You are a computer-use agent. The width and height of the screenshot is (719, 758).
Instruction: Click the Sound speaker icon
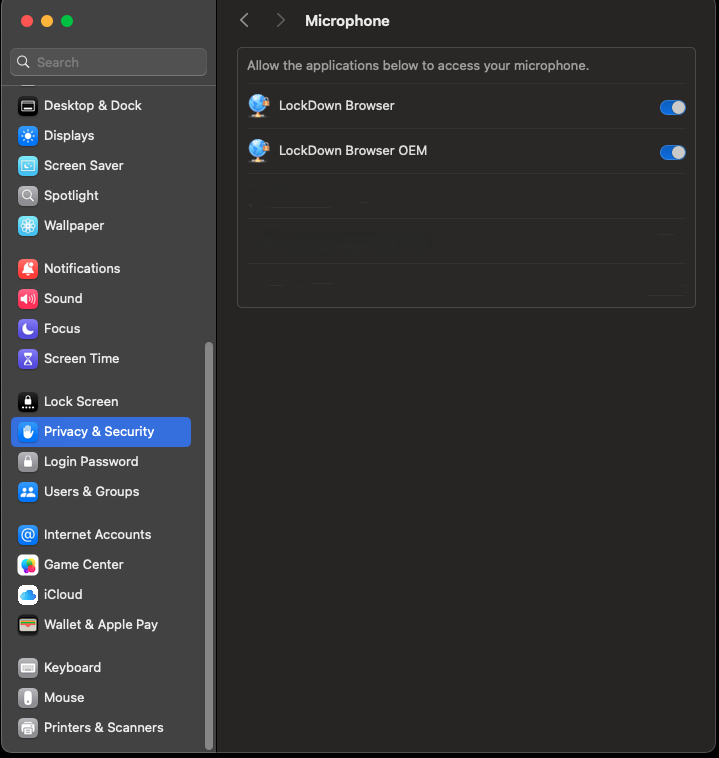[28, 299]
